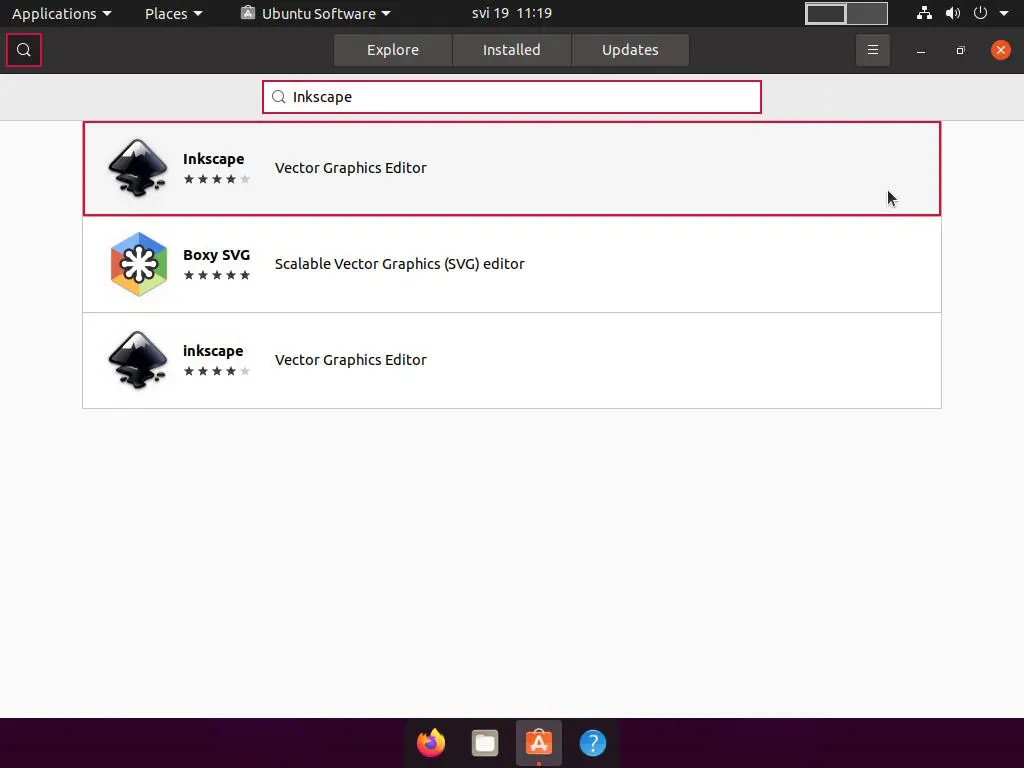1024x768 pixels.
Task: Click Vector Graphics Editor text of first result
Action: click(x=351, y=168)
